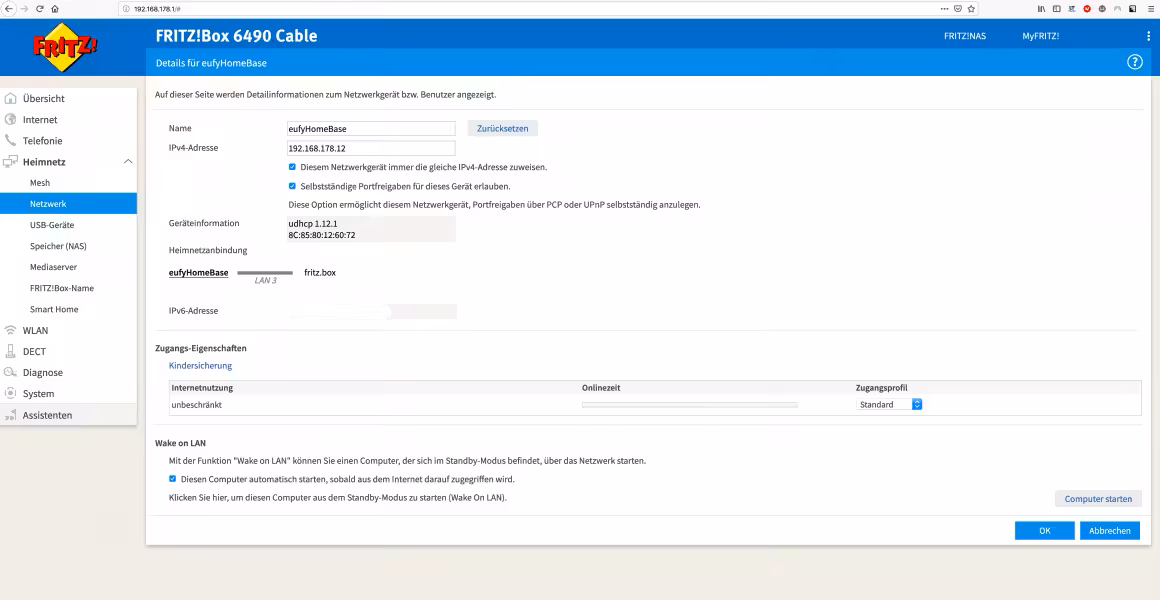Click the Internet globe icon
Screen dimensions: 1160x600
[10, 119]
